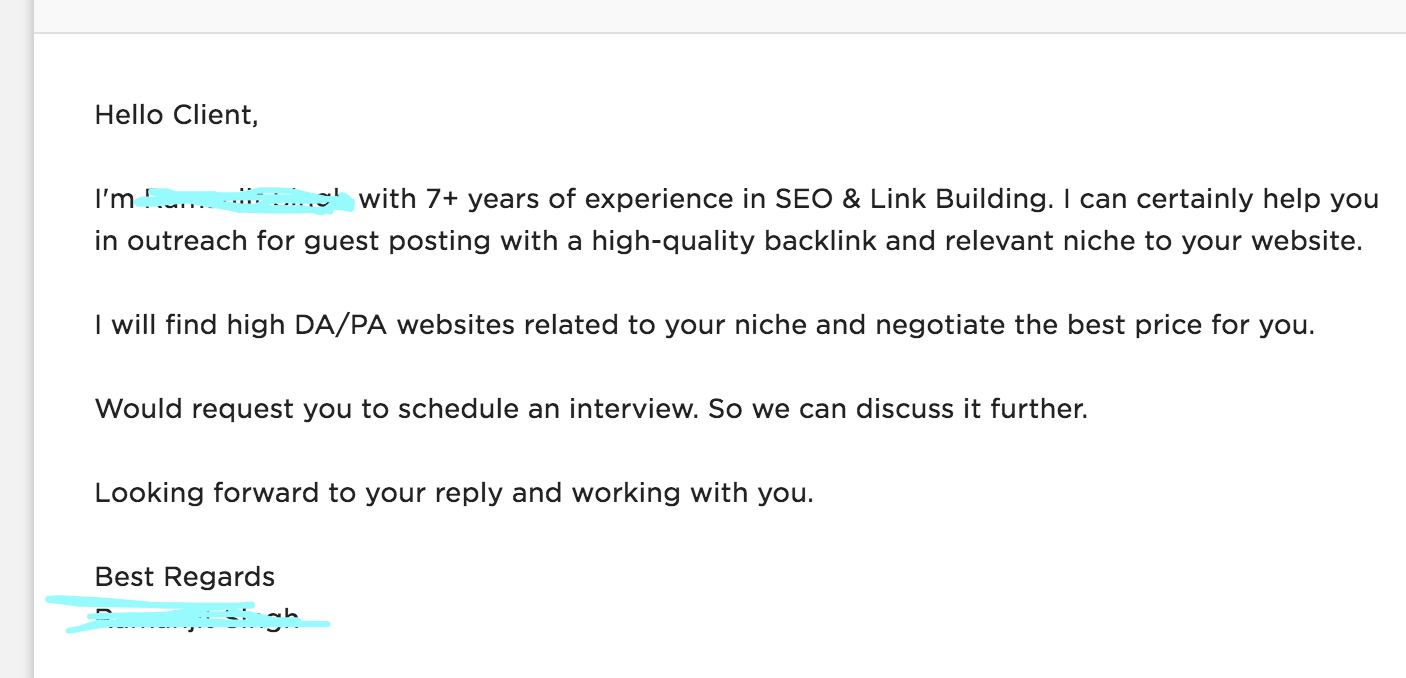
Task: Click the crossed-out signature name below Regards
Action: (197, 616)
